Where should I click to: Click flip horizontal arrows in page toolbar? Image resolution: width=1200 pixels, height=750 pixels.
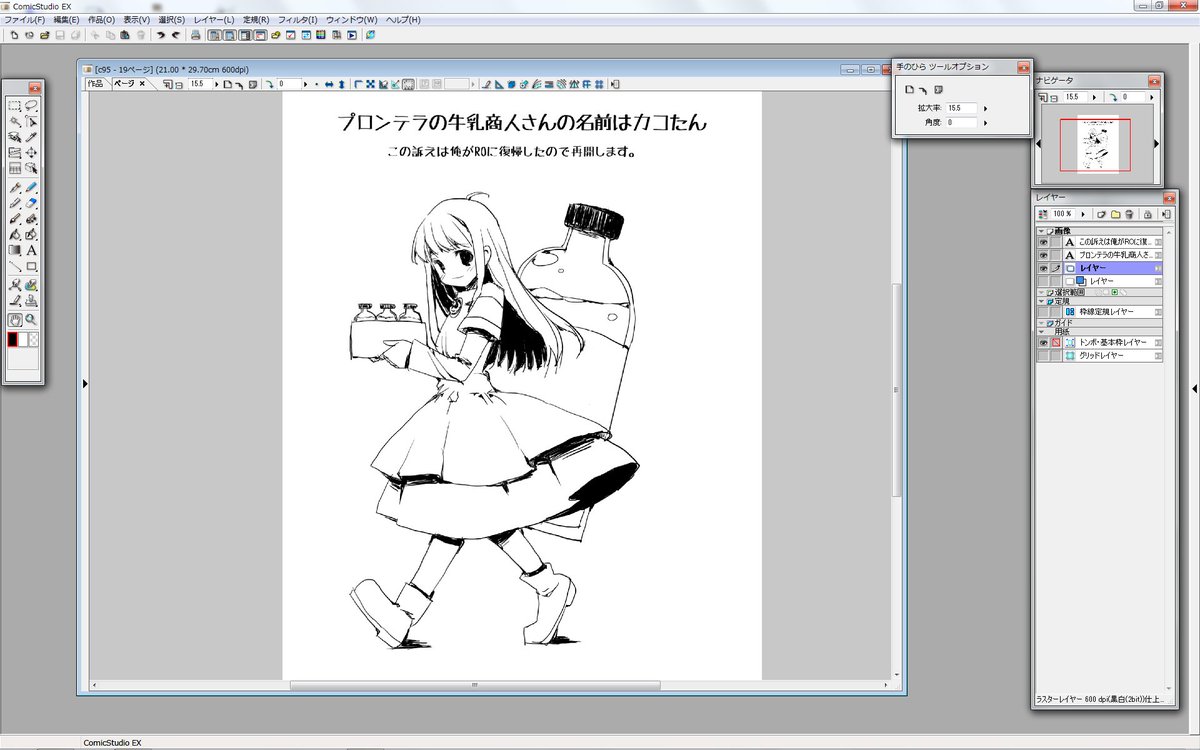click(329, 84)
